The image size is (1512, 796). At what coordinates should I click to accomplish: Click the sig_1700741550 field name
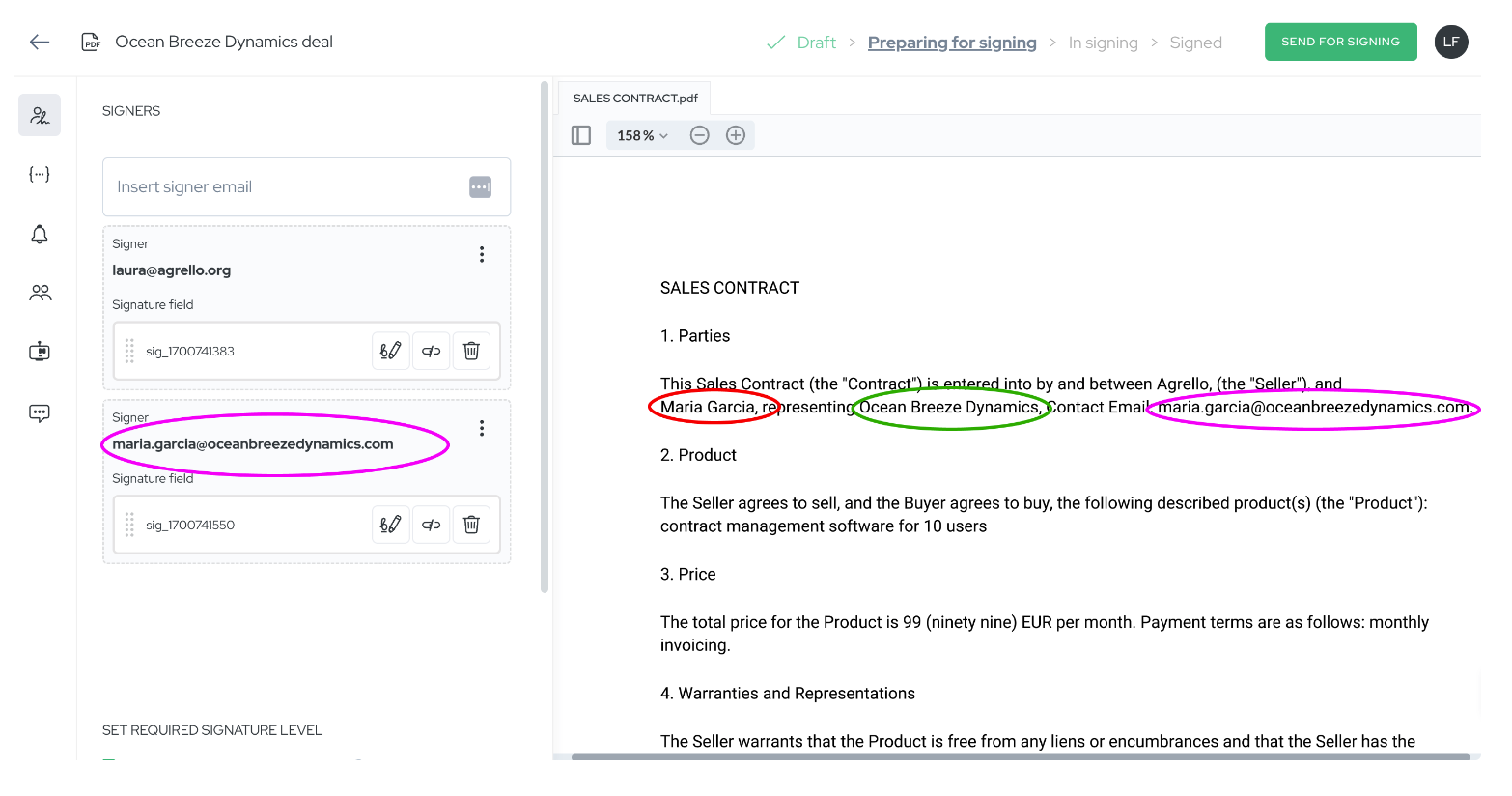[190, 526]
